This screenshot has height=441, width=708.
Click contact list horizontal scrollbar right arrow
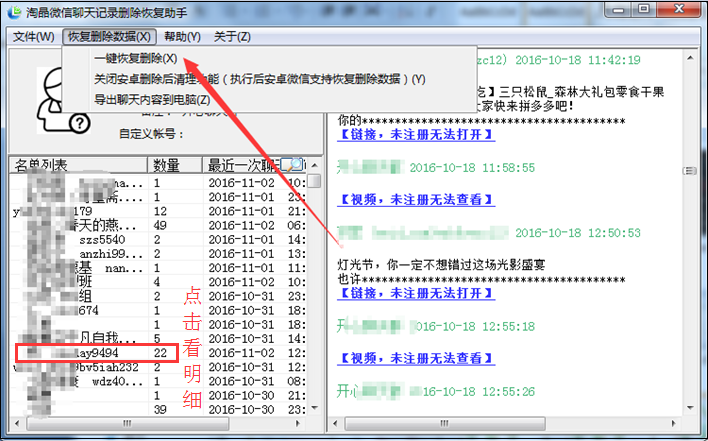pos(298,423)
